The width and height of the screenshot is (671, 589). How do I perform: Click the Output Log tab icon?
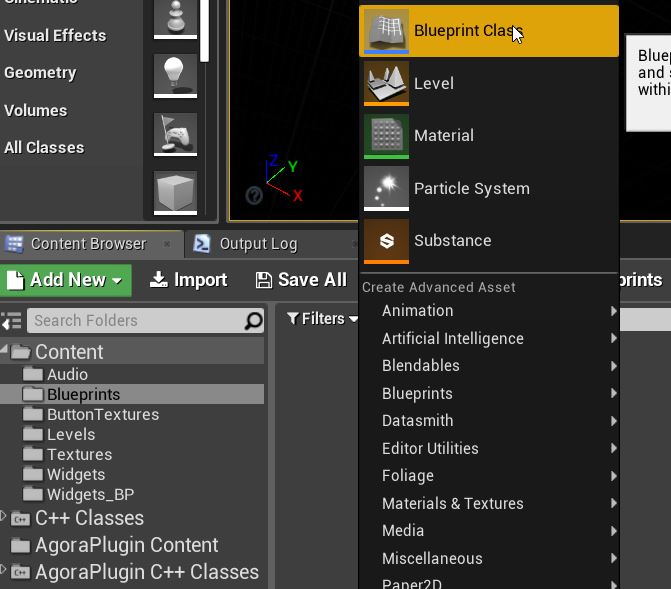pos(202,244)
